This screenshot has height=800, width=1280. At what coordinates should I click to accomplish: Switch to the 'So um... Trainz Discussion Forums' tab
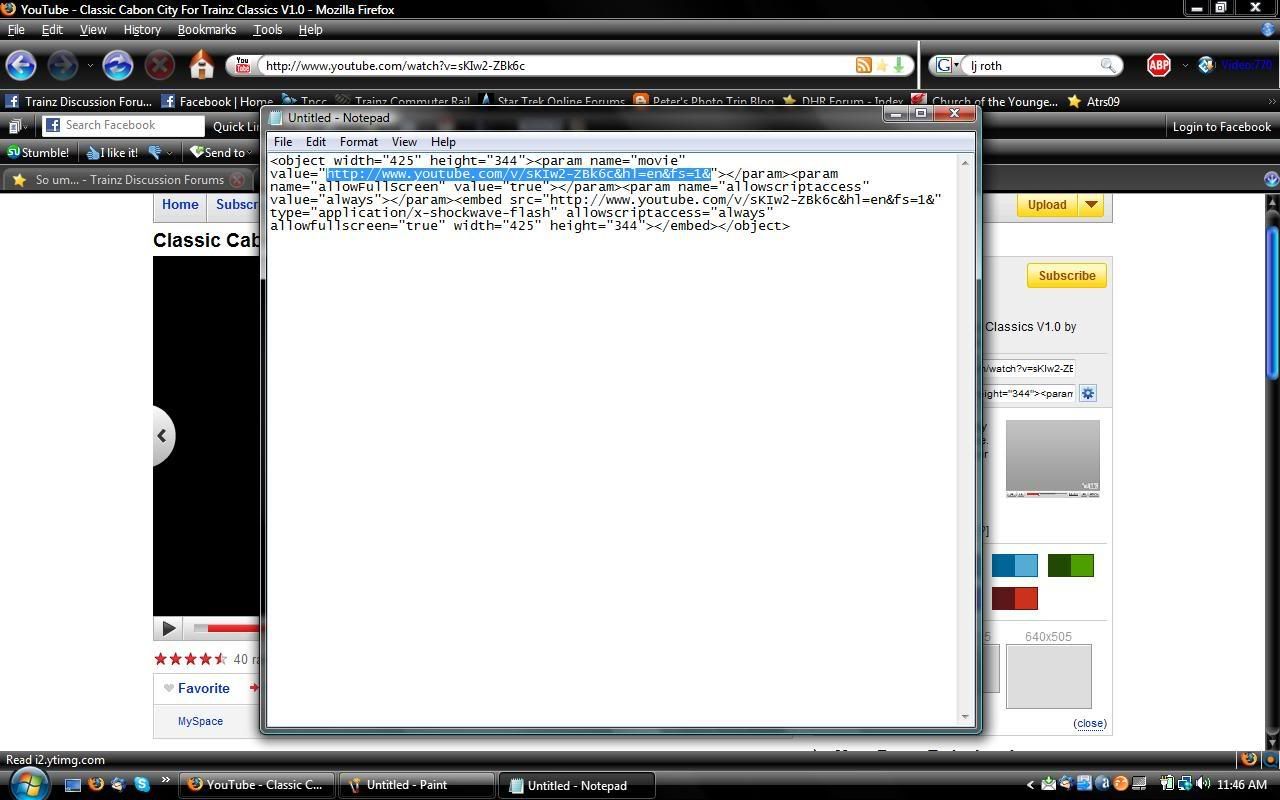click(128, 180)
